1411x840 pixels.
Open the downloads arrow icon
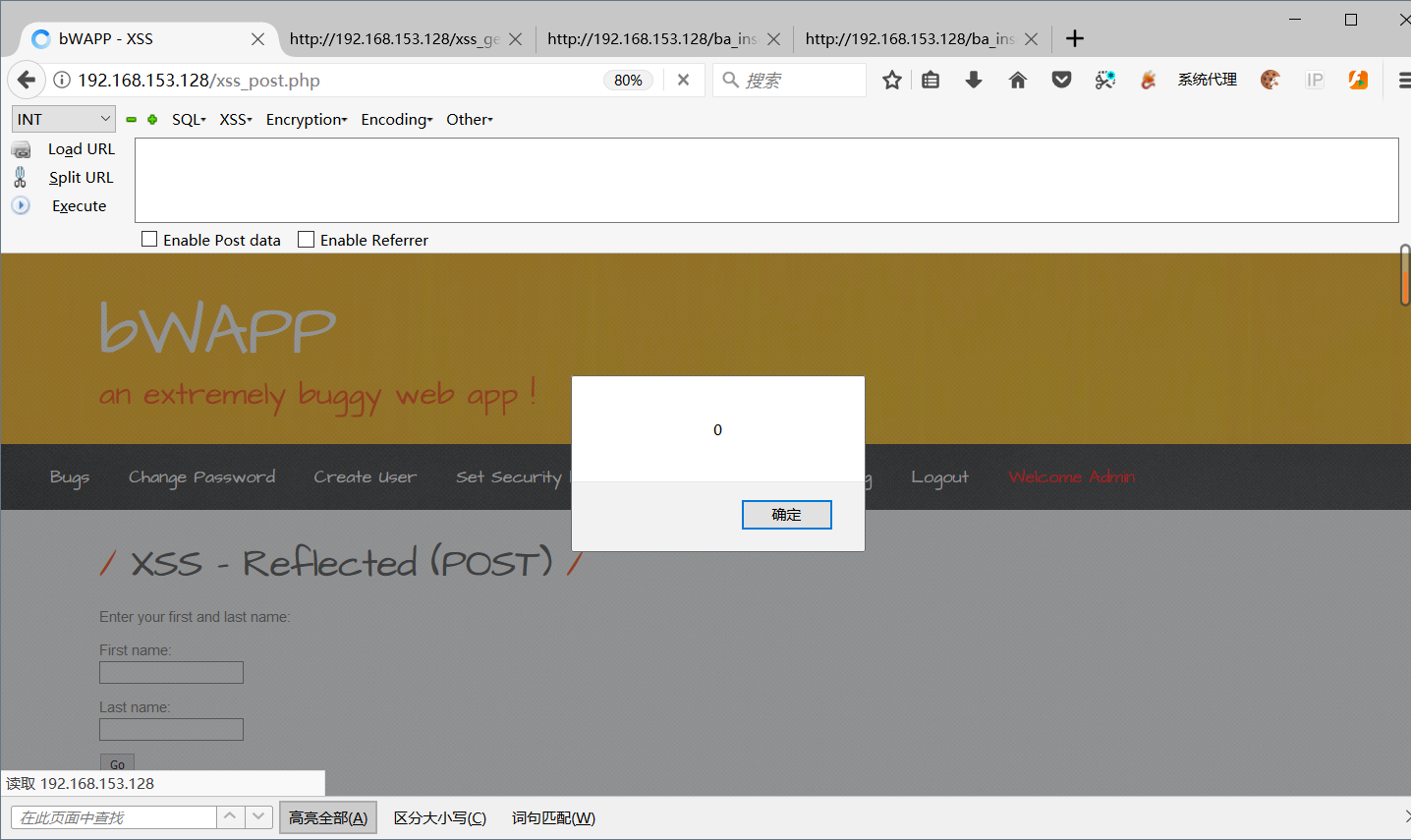[974, 80]
